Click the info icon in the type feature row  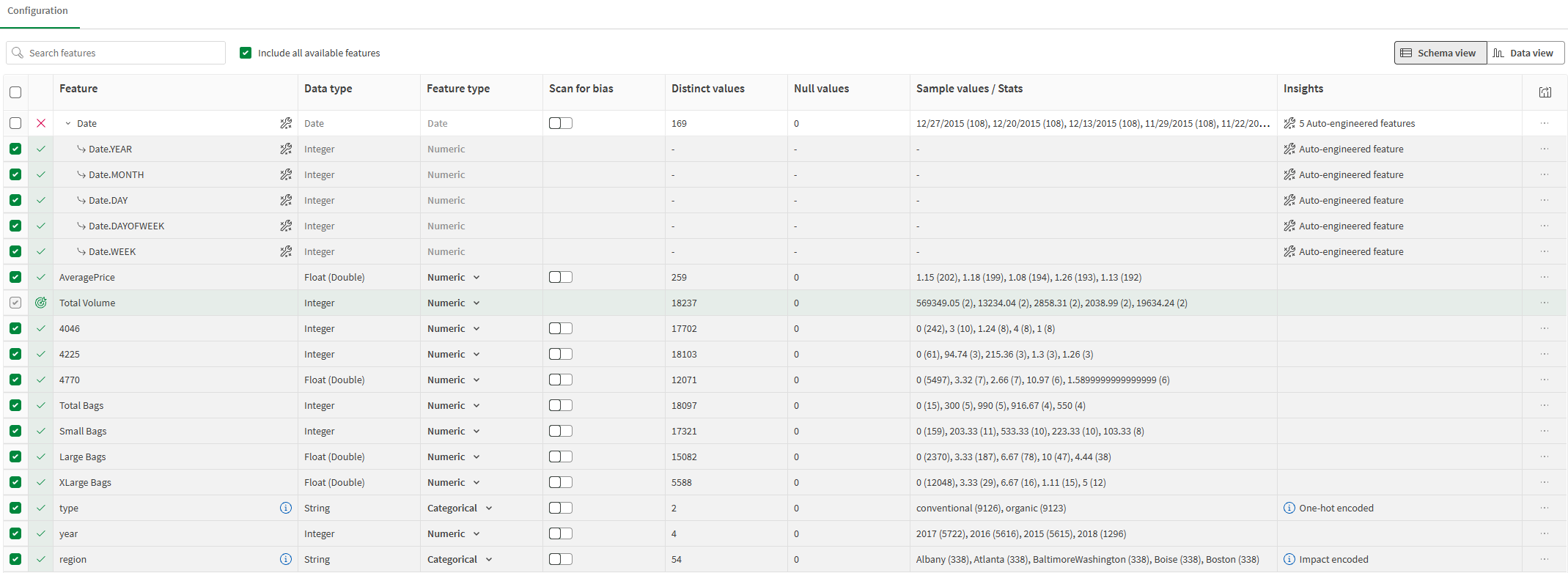tap(286, 508)
